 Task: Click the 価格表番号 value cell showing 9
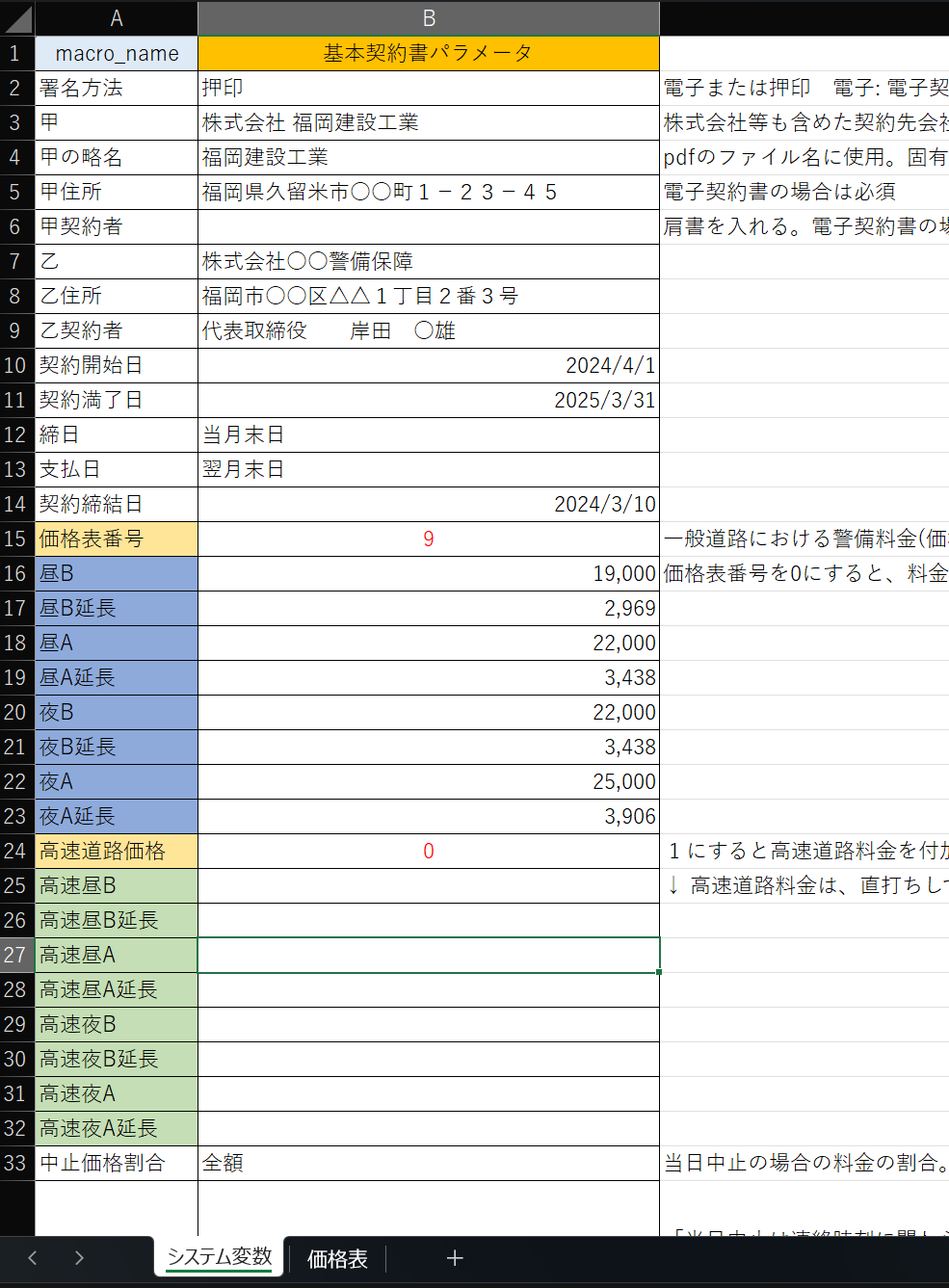tap(429, 539)
